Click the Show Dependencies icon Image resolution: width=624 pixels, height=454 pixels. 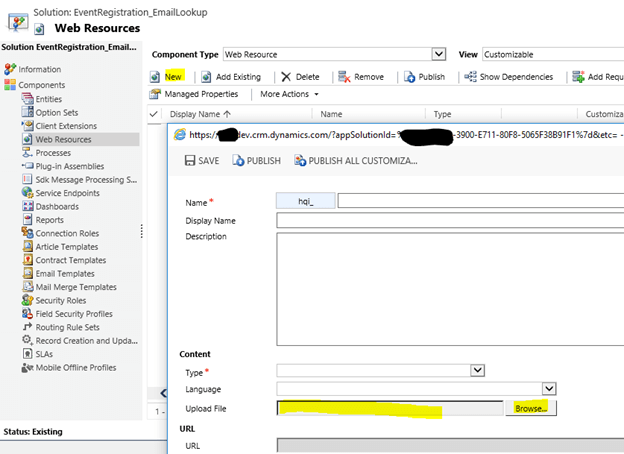point(470,76)
